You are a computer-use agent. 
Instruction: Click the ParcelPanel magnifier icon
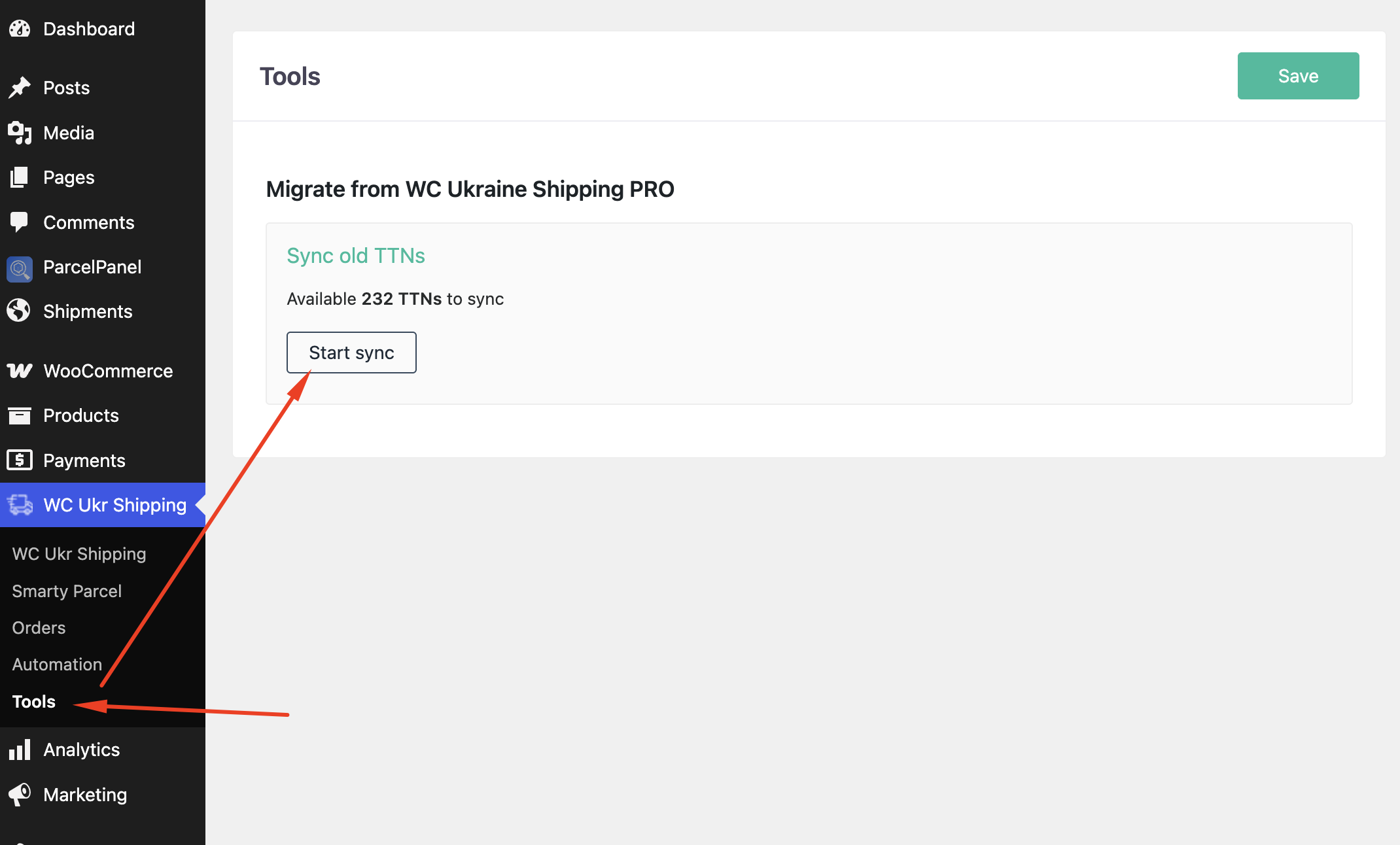point(20,268)
